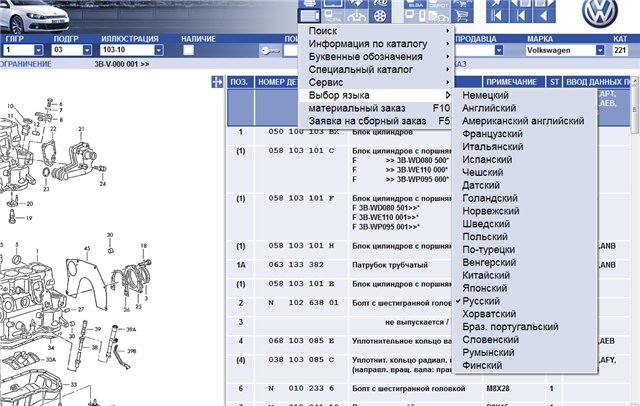Image resolution: width=640 pixels, height=406 pixels.
Task: Choose материальный заказ F10 entry
Action: tap(376, 108)
